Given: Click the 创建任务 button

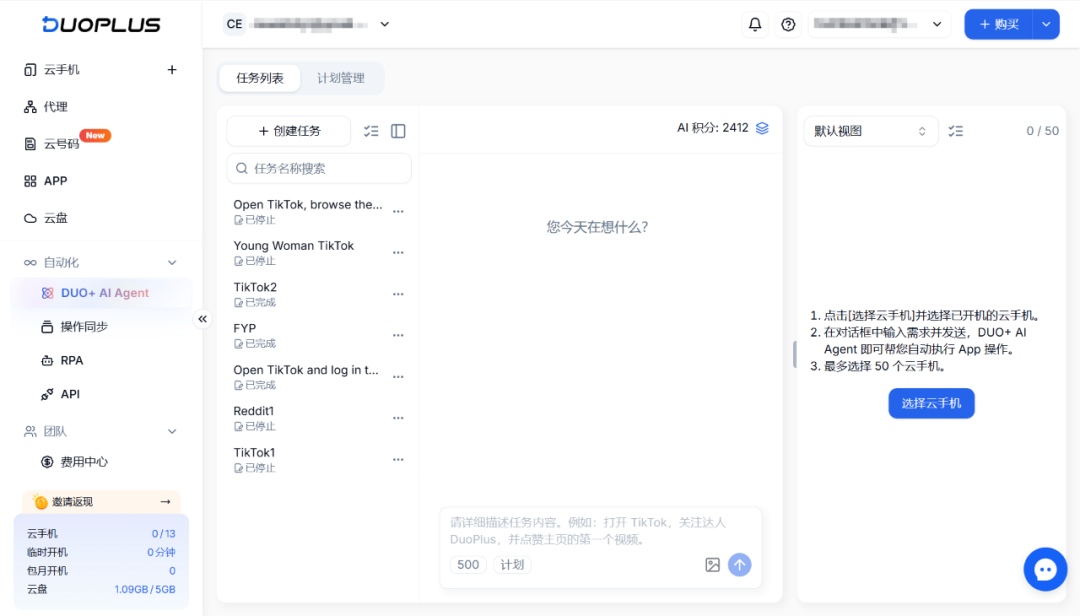Looking at the screenshot, I should pyautogui.click(x=289, y=131).
